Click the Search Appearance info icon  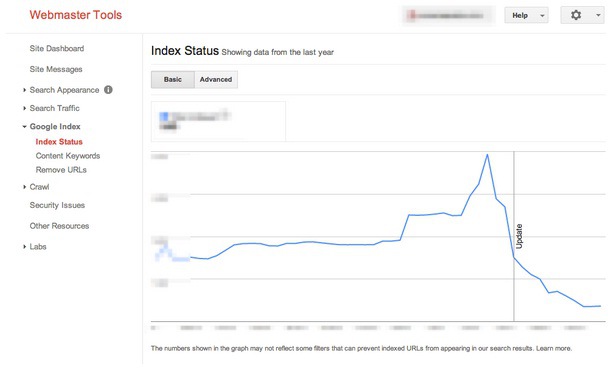[108, 90]
